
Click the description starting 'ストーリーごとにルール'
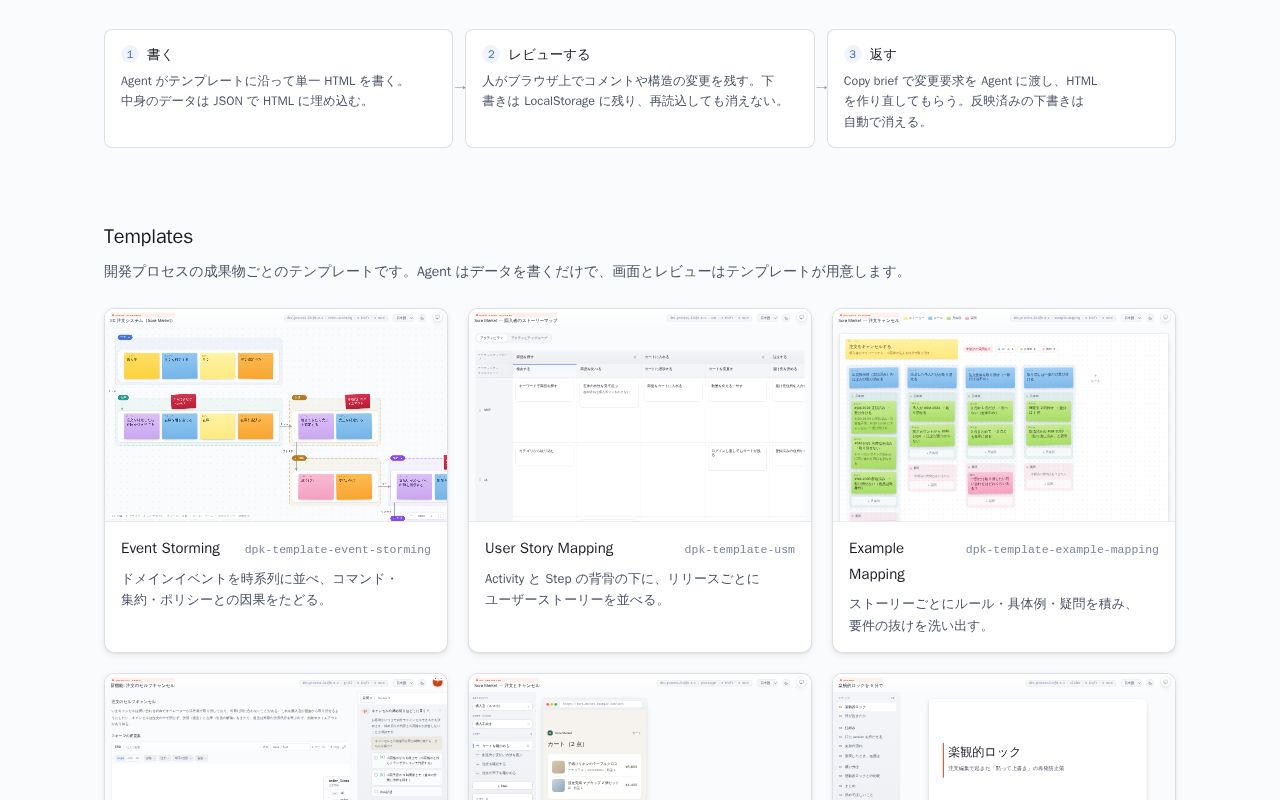click(993, 615)
